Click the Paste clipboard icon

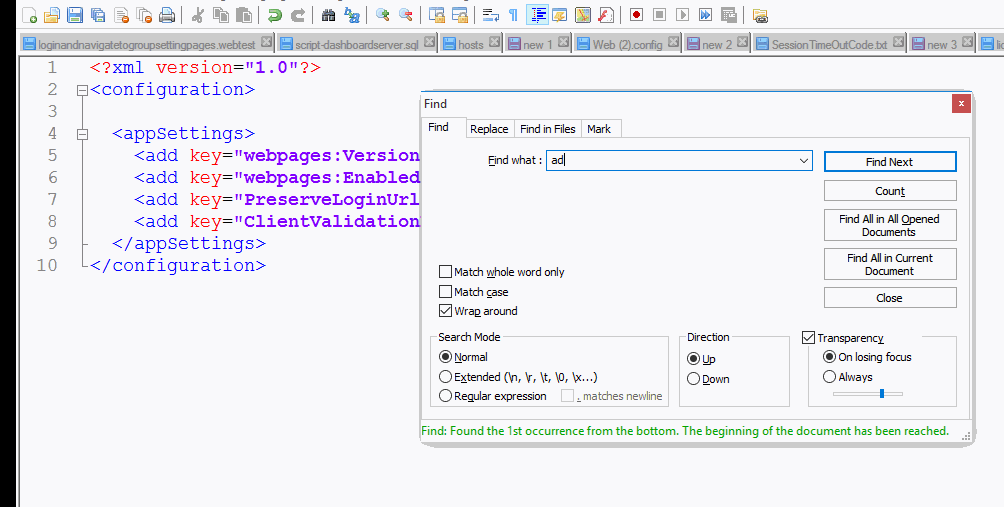coord(243,15)
